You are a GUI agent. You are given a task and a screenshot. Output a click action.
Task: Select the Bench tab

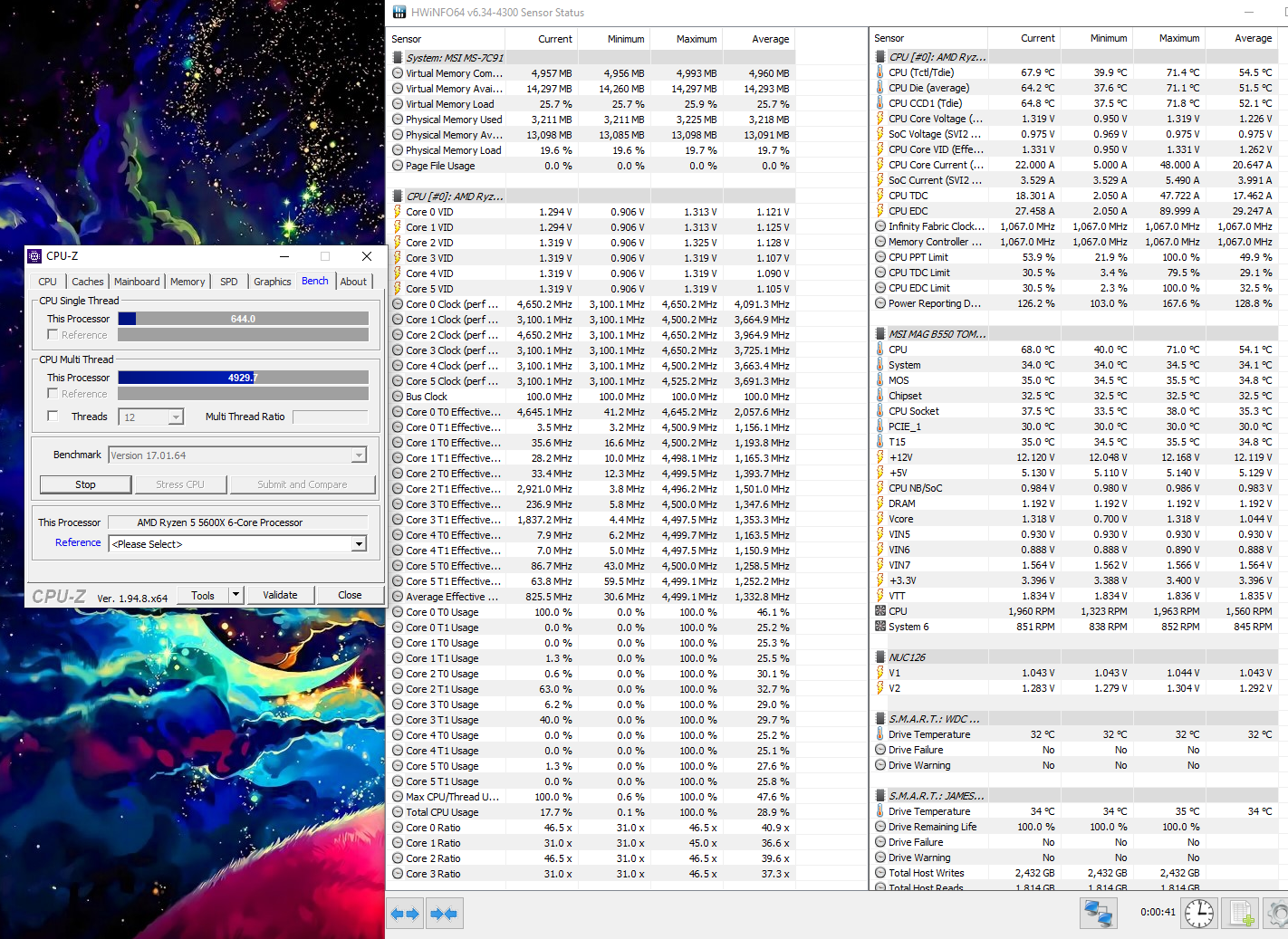pyautogui.click(x=315, y=281)
